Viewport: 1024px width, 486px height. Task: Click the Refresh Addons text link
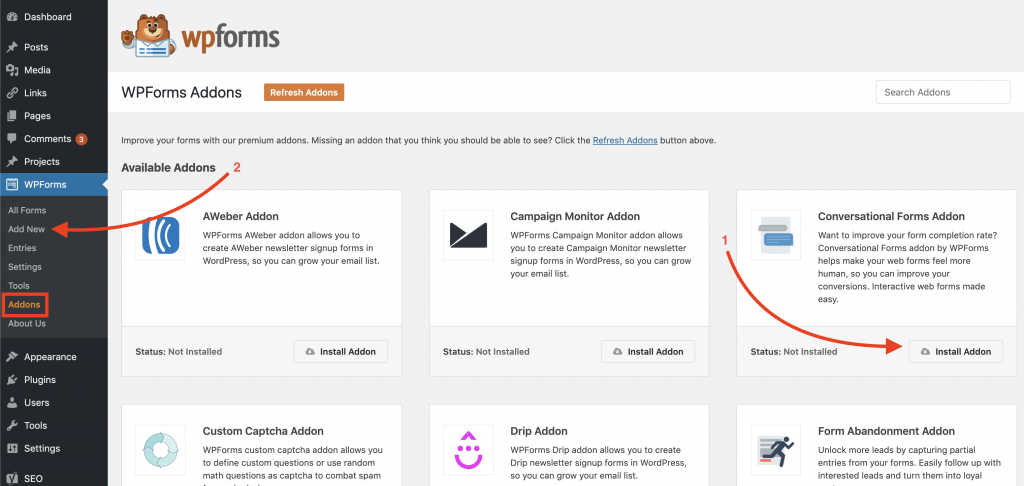[625, 140]
